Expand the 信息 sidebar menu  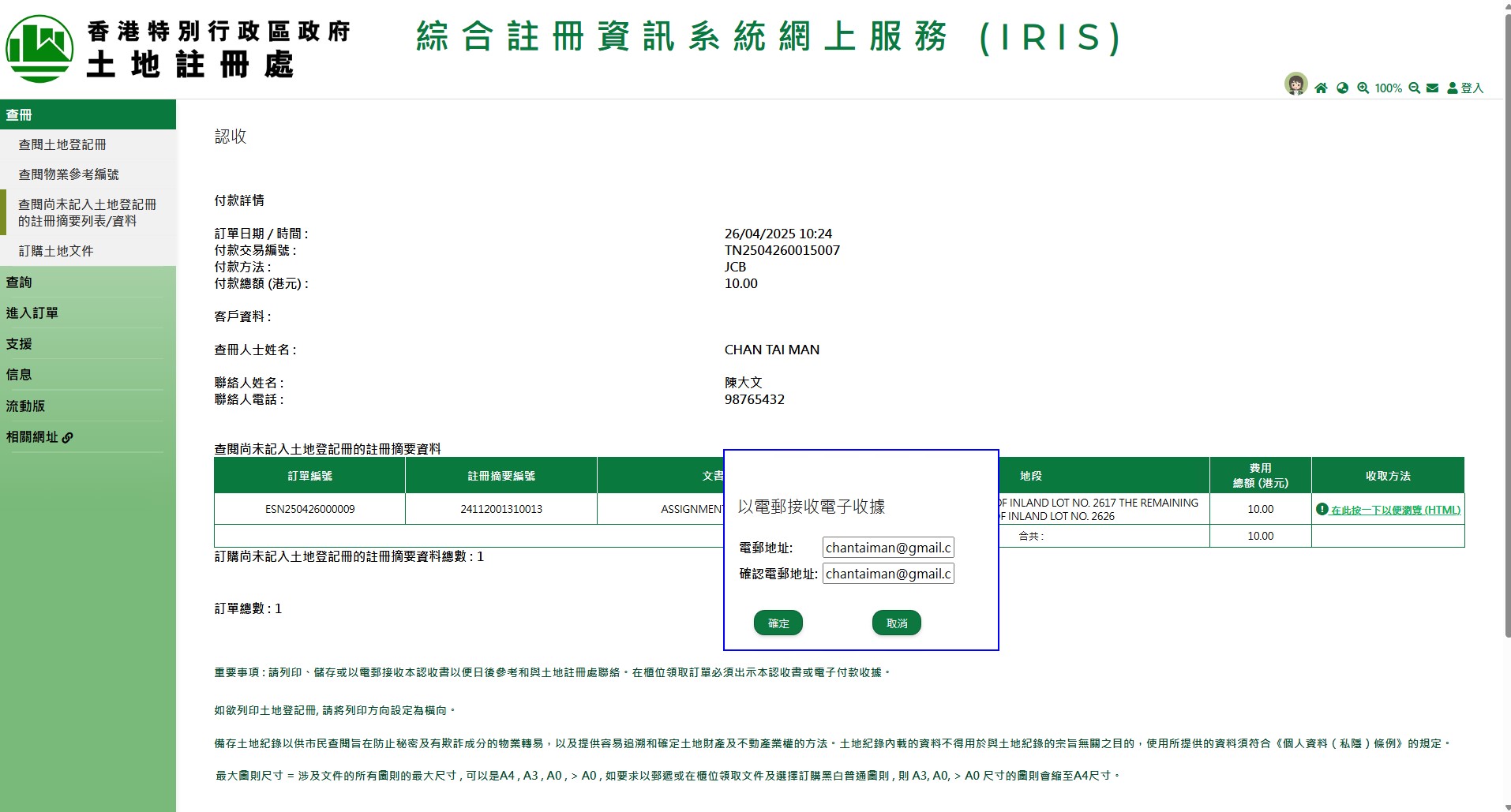pyautogui.click(x=19, y=374)
